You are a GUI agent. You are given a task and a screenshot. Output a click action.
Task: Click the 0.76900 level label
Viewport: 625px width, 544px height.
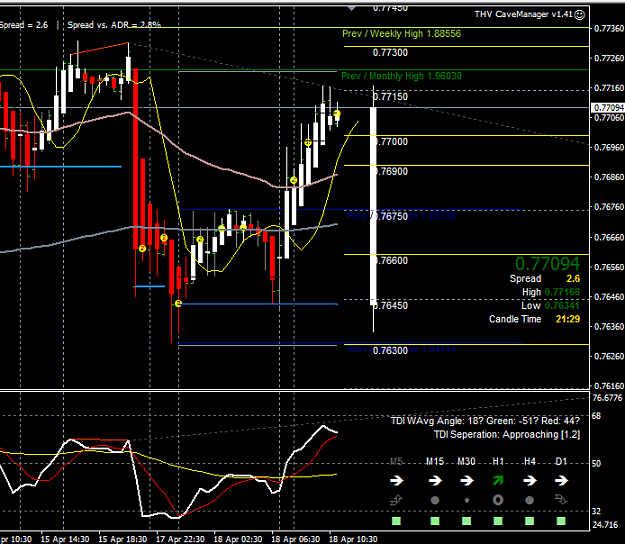click(392, 171)
